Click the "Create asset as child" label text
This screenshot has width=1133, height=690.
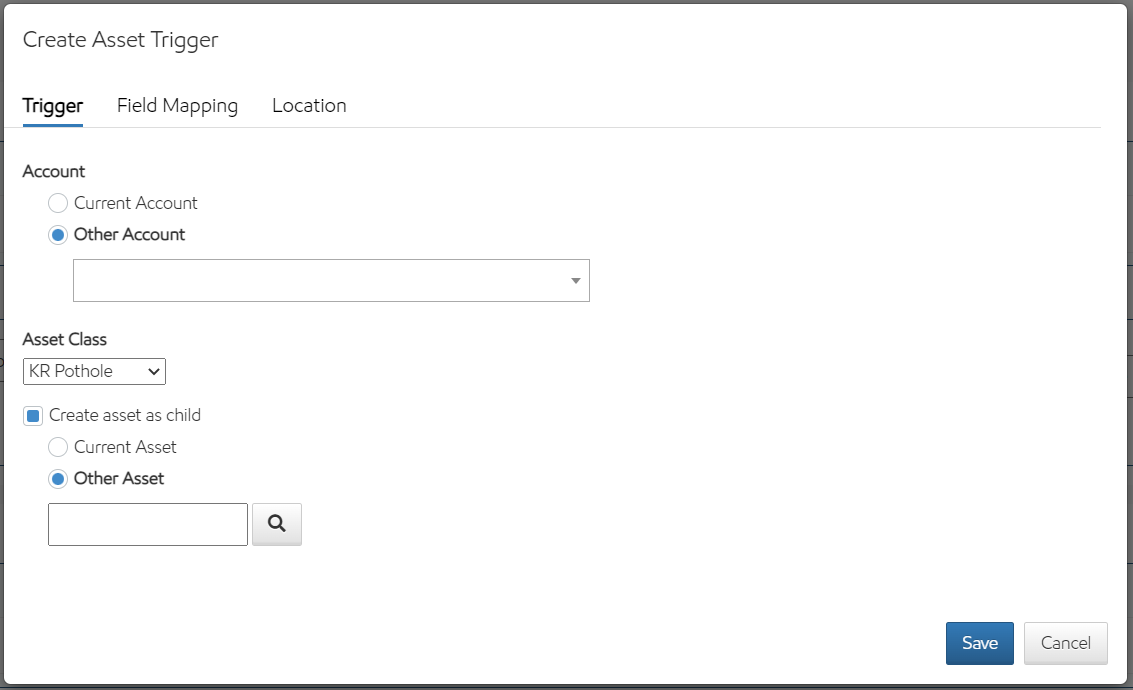point(125,415)
